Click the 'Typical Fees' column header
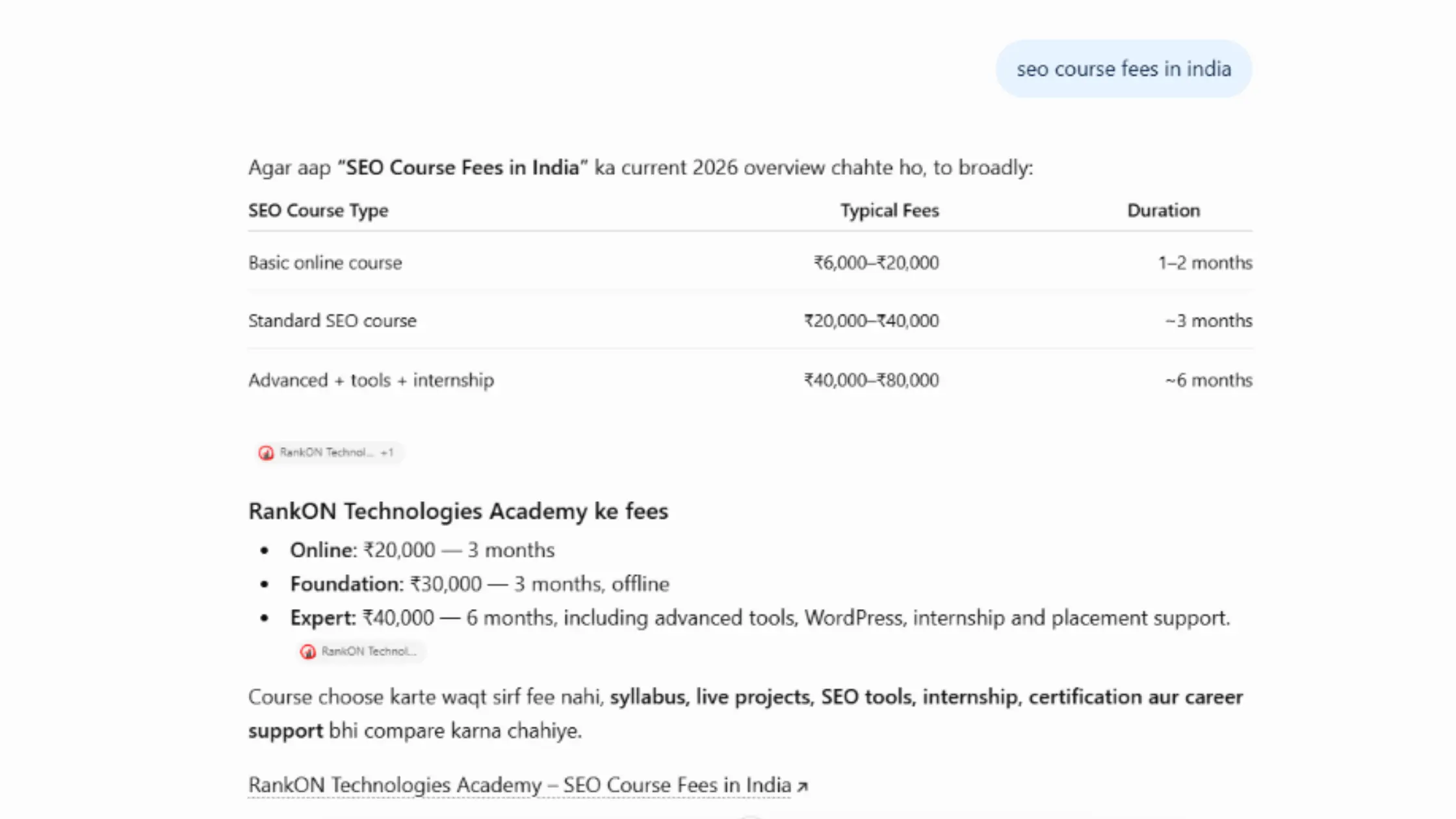 (x=889, y=211)
